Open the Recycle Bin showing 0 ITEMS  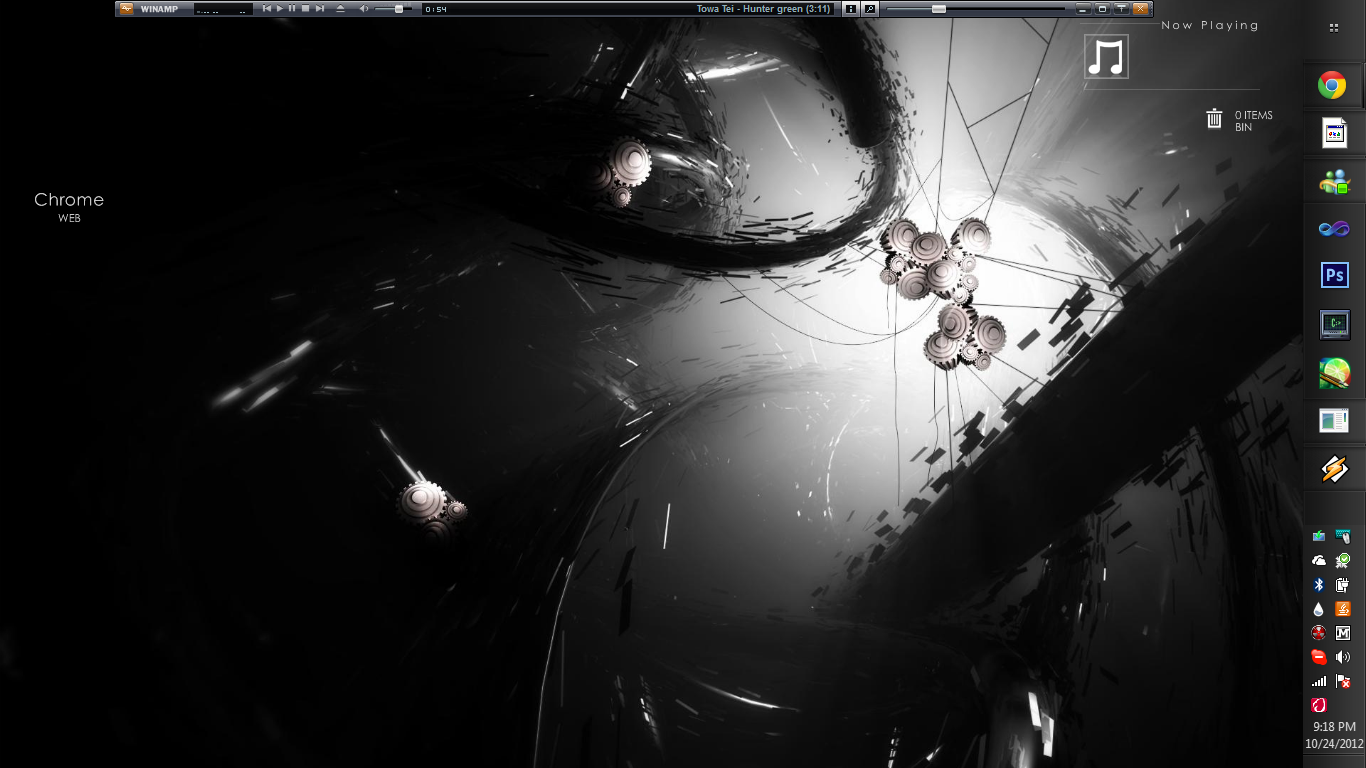click(1213, 119)
